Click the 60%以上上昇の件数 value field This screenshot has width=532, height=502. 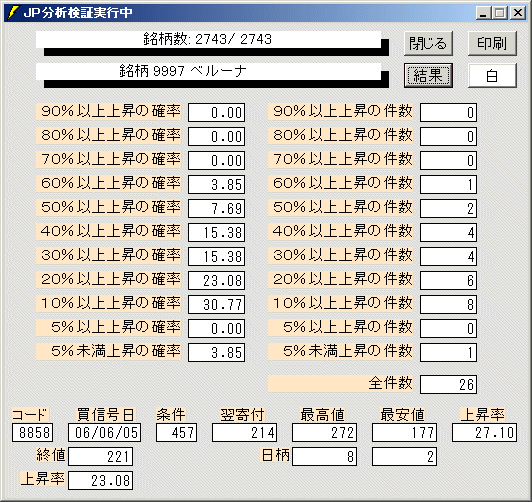(449, 184)
